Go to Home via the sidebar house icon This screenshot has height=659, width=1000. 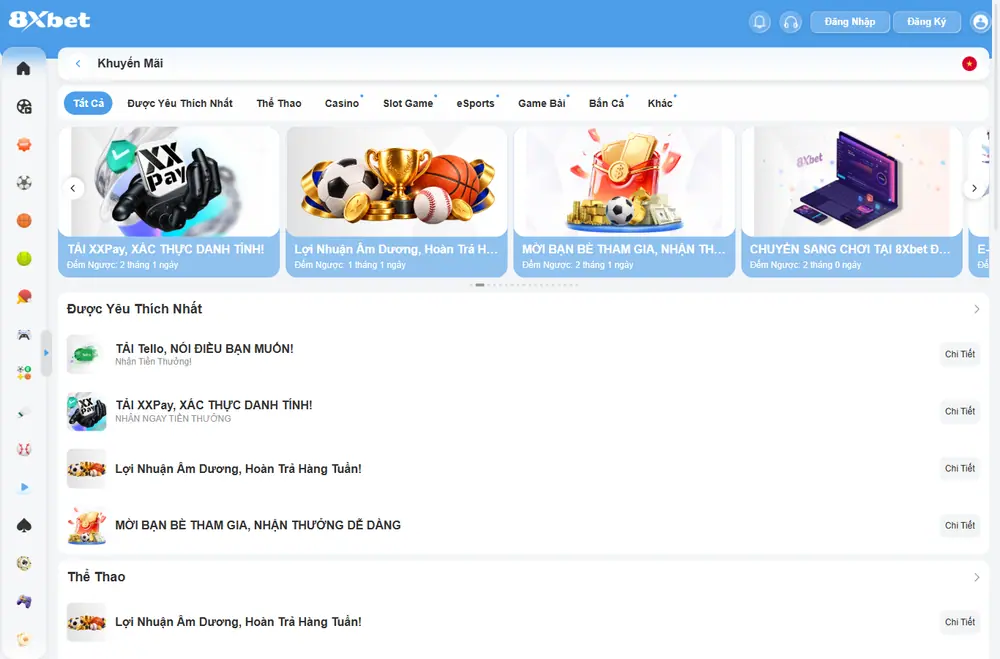(24, 68)
